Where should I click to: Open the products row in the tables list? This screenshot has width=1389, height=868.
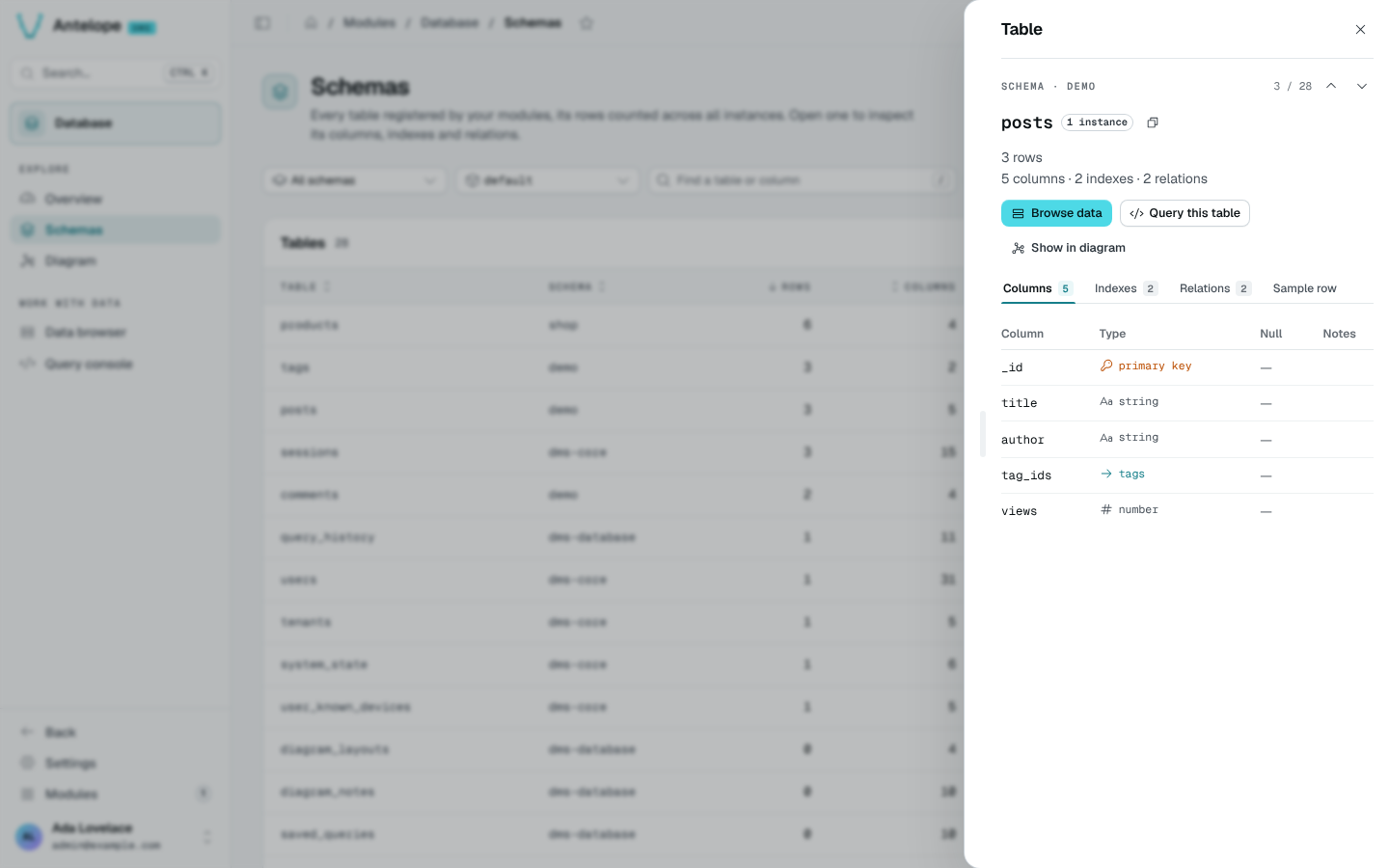613,325
